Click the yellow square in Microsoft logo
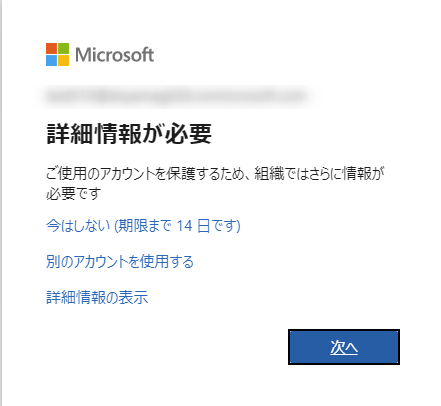Viewport: 441px width, 406px height. coord(64,60)
